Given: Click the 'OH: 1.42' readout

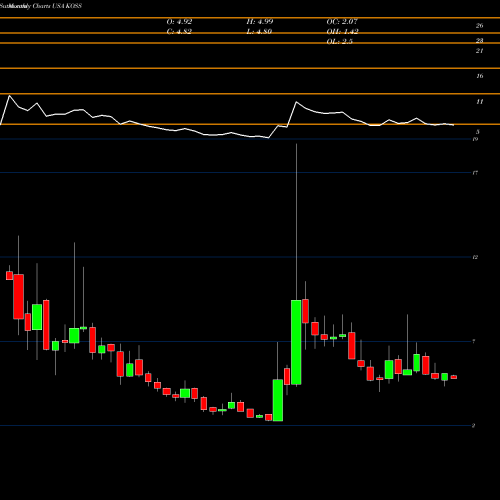Looking at the screenshot, I should point(342,32).
